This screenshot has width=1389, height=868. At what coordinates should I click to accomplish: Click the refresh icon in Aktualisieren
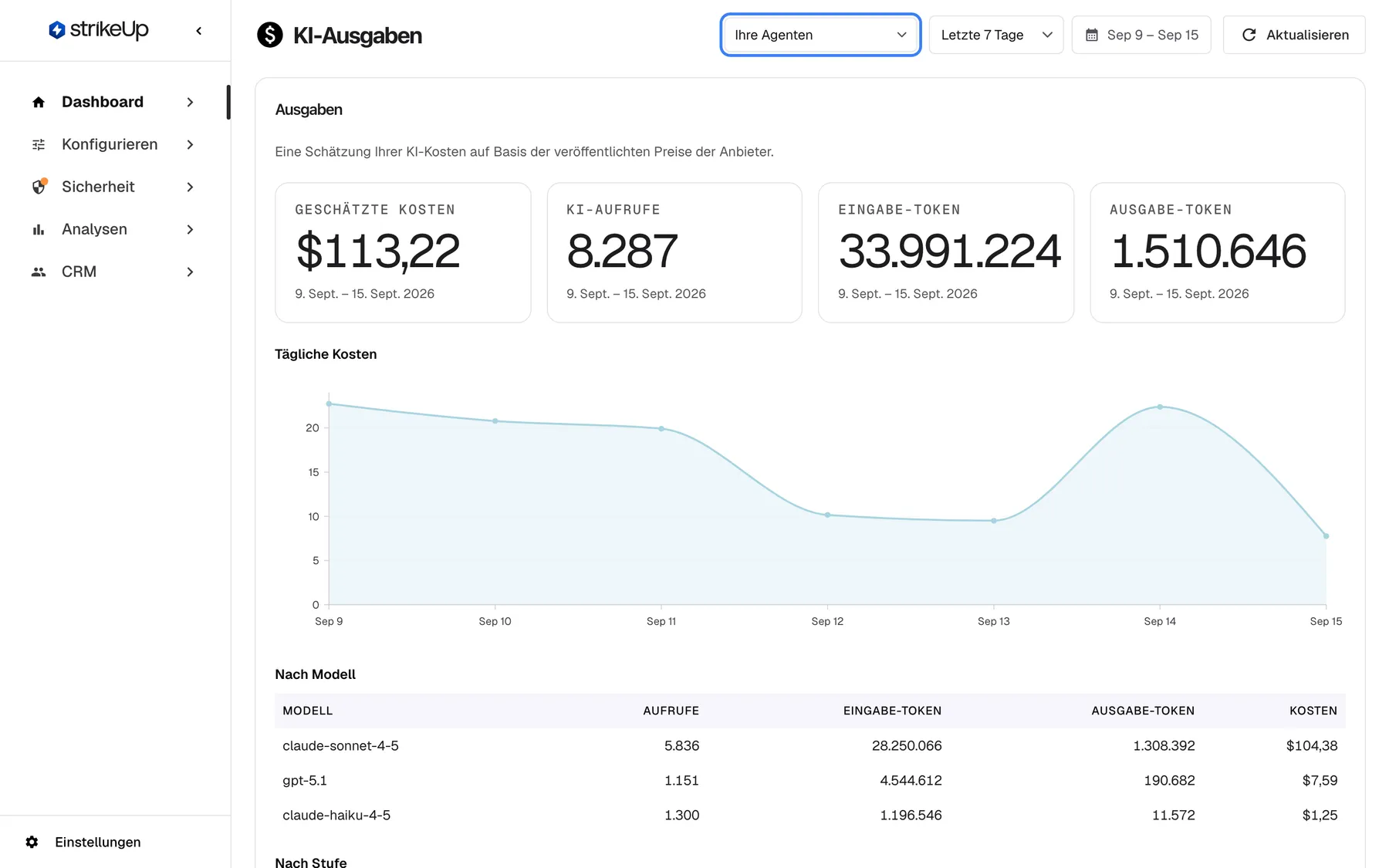coord(1249,35)
